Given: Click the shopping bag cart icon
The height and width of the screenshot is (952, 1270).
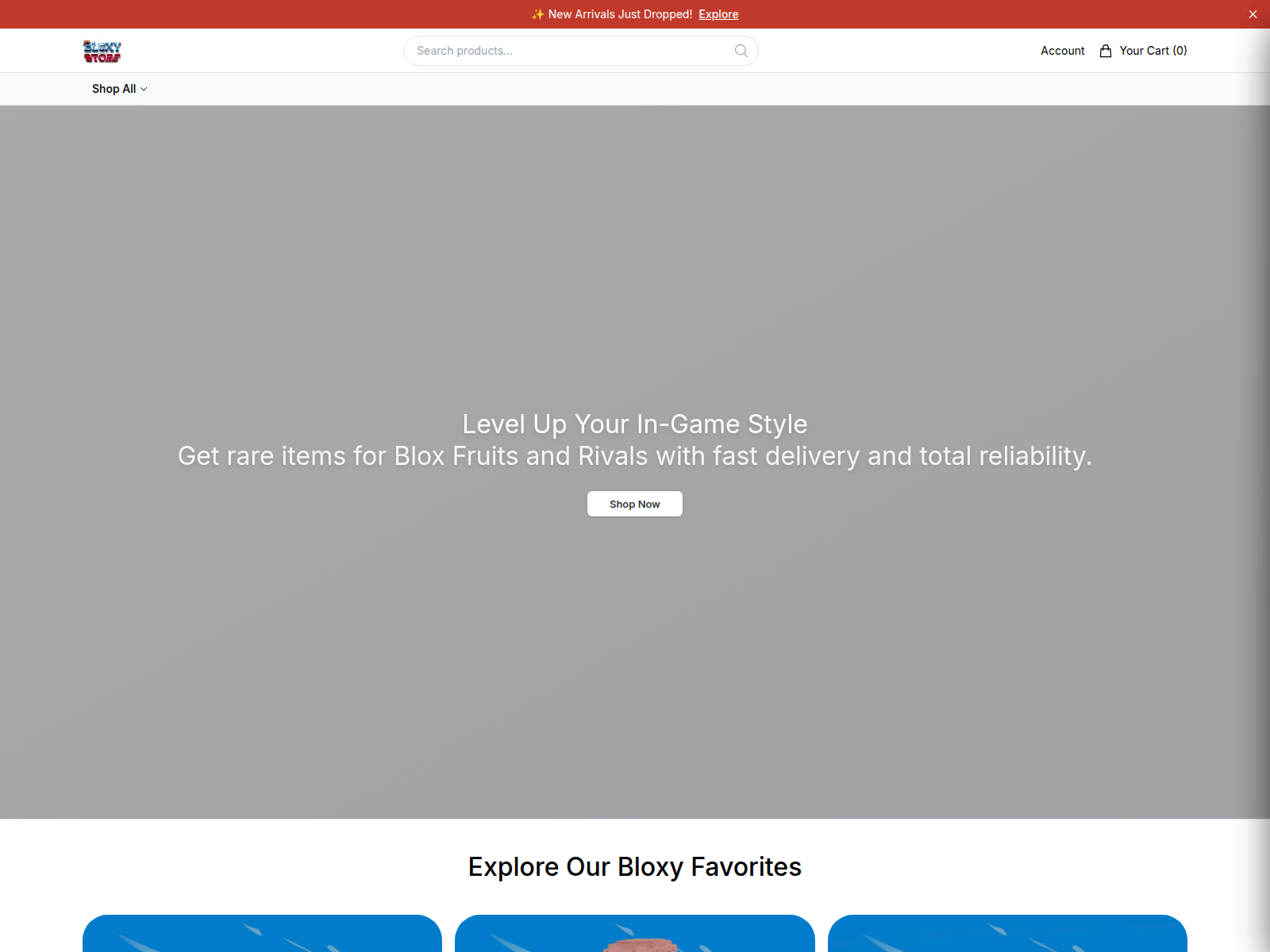Looking at the screenshot, I should click(x=1105, y=51).
